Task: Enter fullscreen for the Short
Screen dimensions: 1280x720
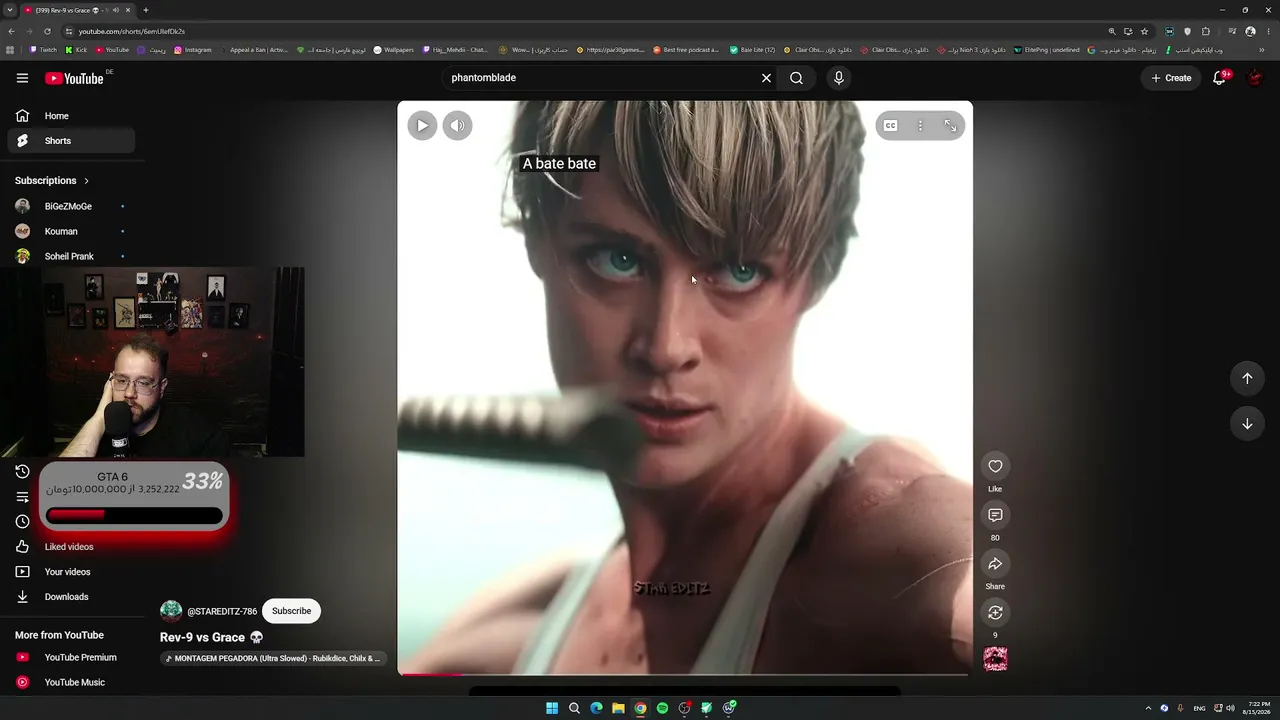Action: click(950, 125)
